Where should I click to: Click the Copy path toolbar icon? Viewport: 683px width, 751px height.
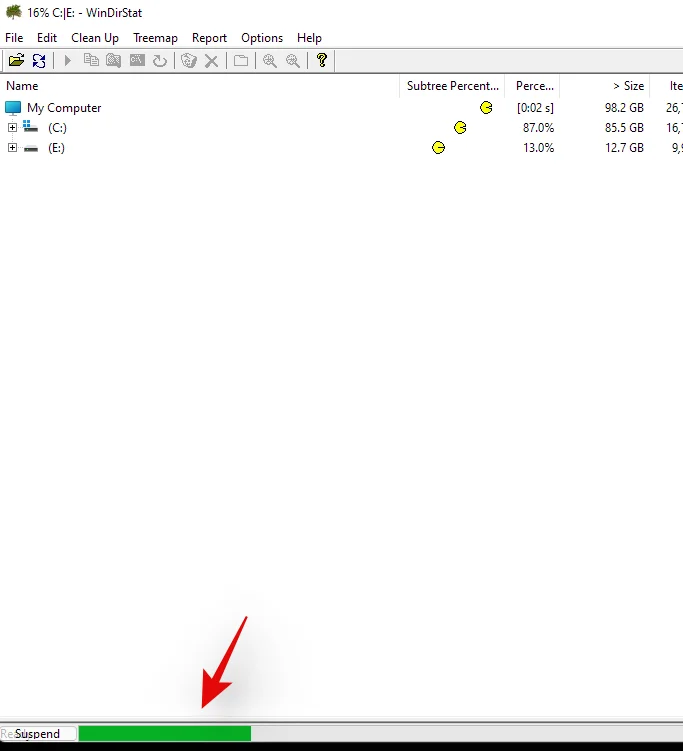91,61
